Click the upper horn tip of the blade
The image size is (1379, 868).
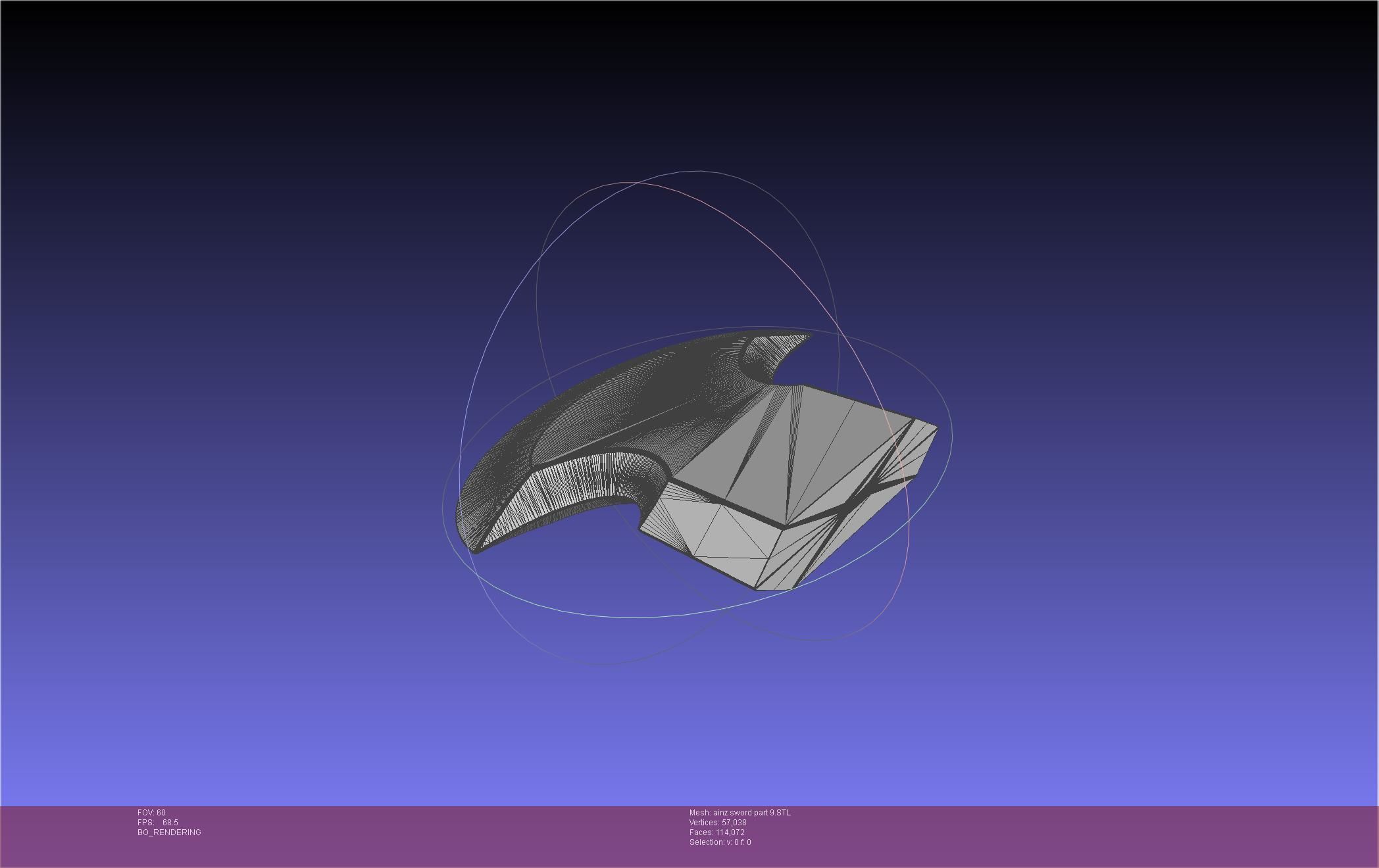click(808, 336)
